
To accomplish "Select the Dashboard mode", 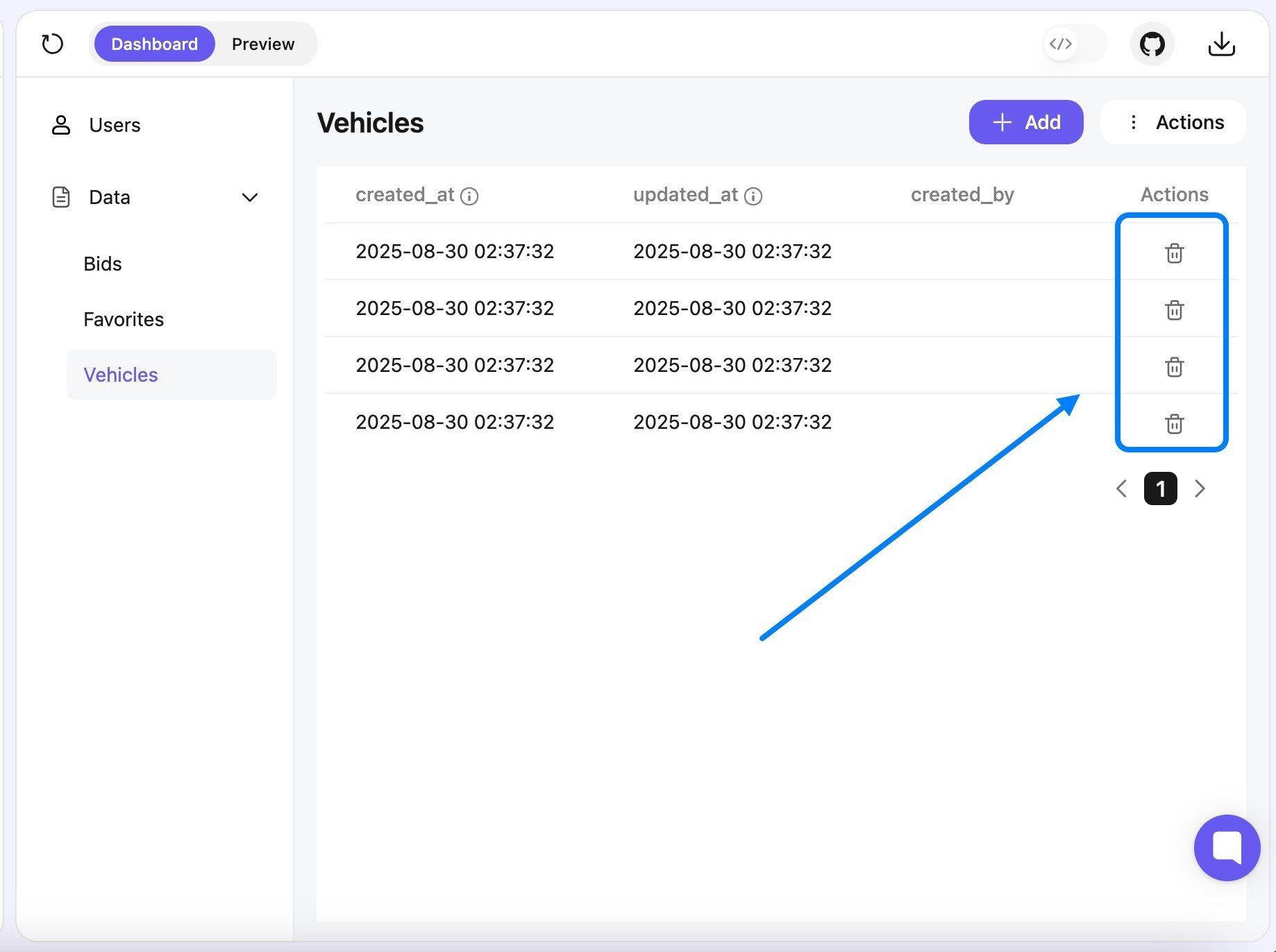I will 154,43.
